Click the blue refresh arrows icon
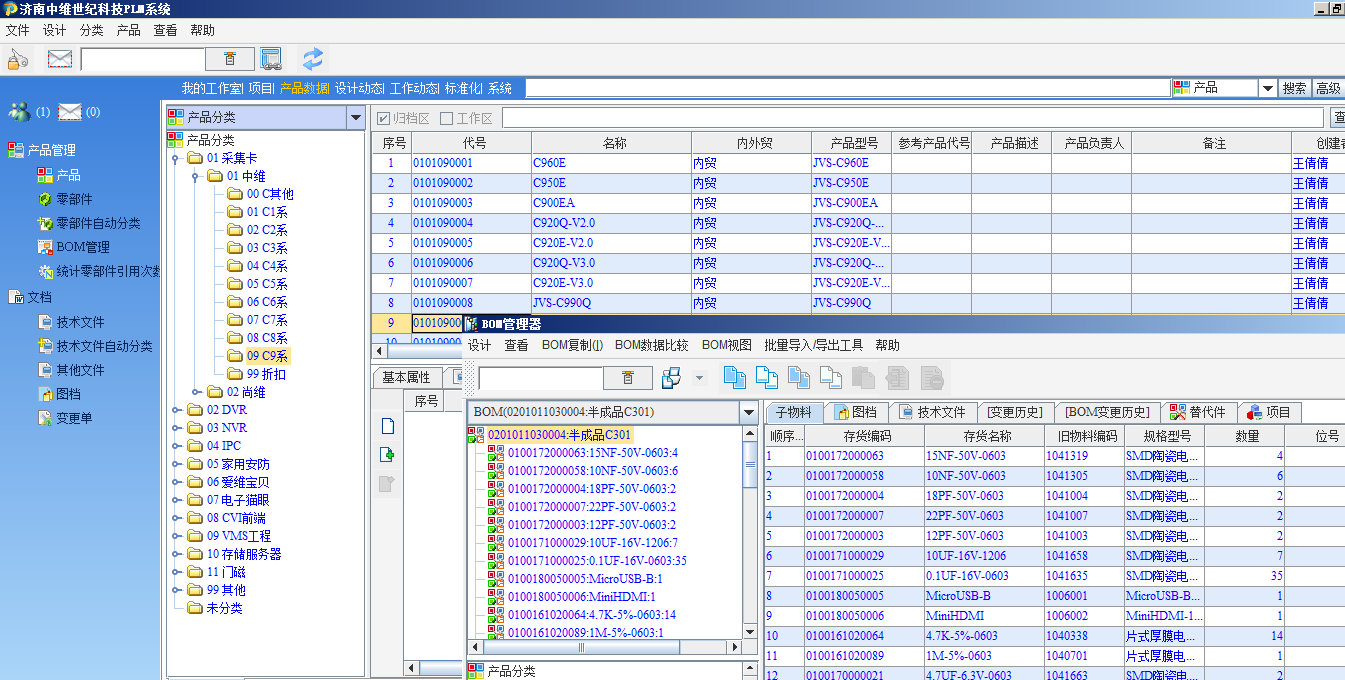The height and width of the screenshot is (680, 1345). [x=313, y=59]
